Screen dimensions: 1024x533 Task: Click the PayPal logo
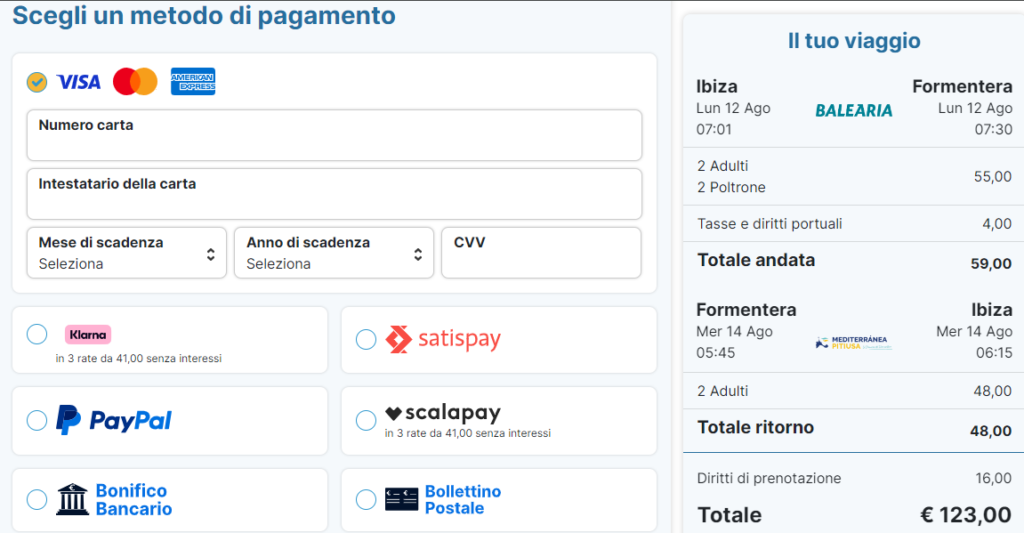click(113, 420)
